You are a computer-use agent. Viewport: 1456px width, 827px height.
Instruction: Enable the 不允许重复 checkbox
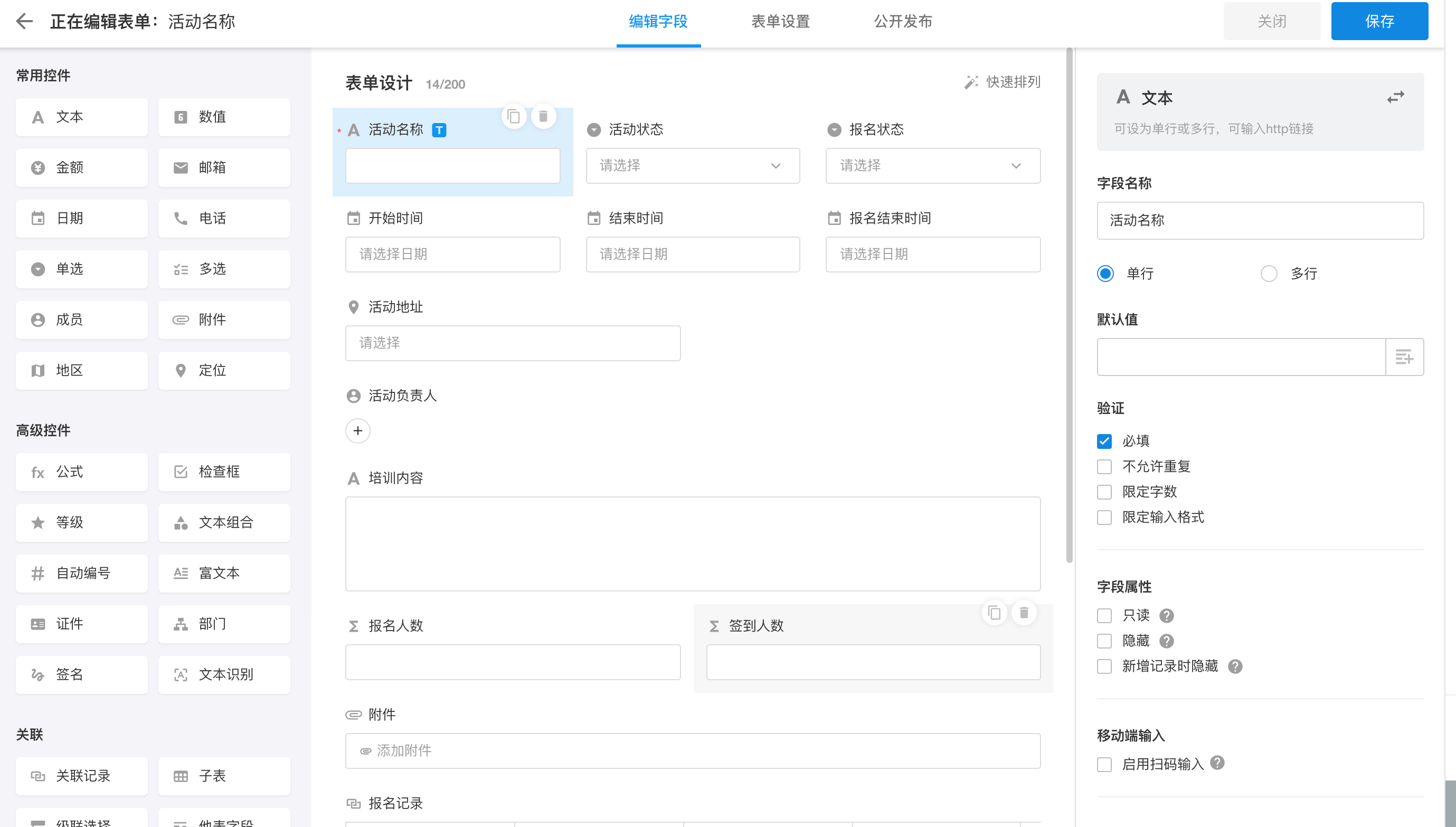point(1104,466)
